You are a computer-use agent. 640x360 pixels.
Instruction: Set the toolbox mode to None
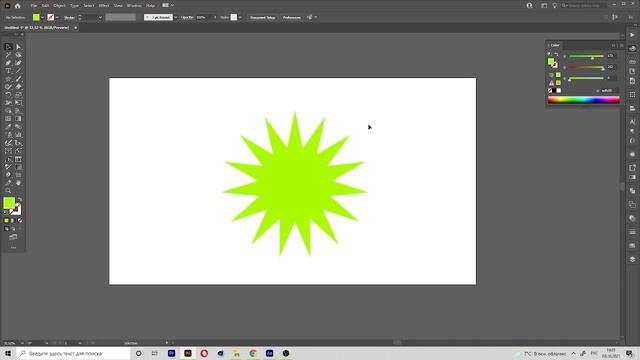click(20, 220)
